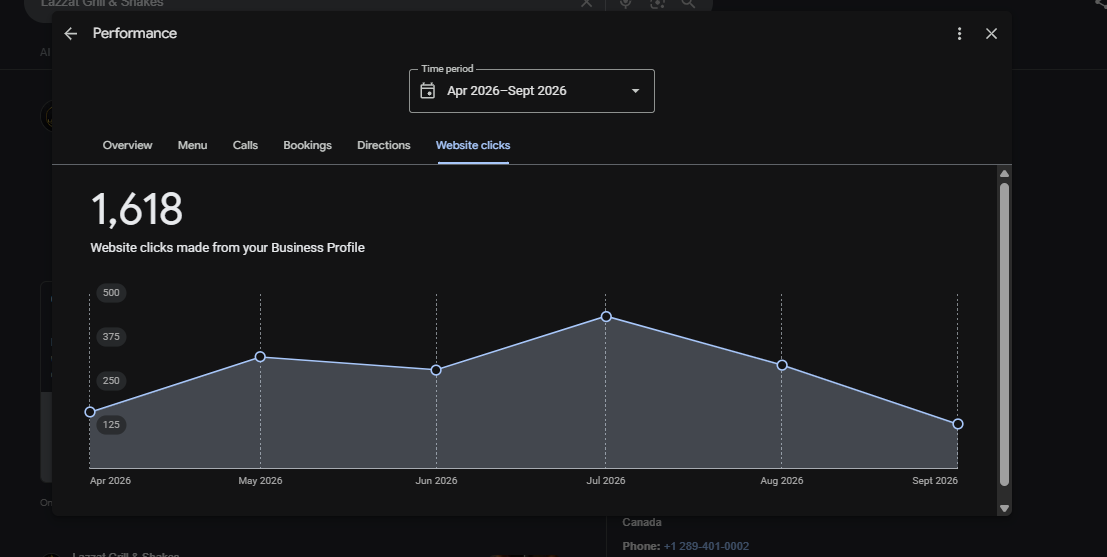Click the search magnifier icon in background search bar

pos(688,4)
